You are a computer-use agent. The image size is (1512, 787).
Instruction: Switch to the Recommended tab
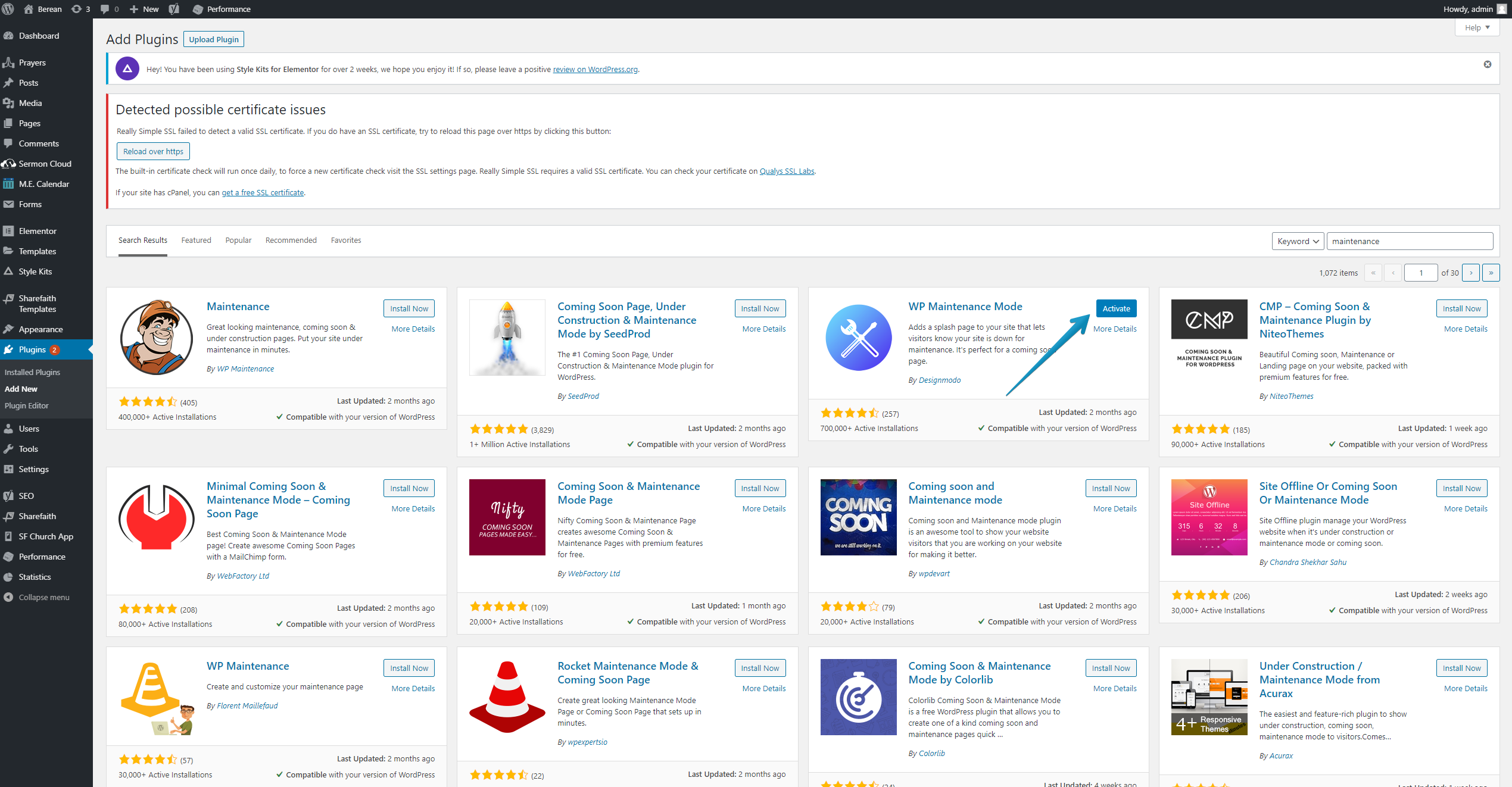click(291, 240)
